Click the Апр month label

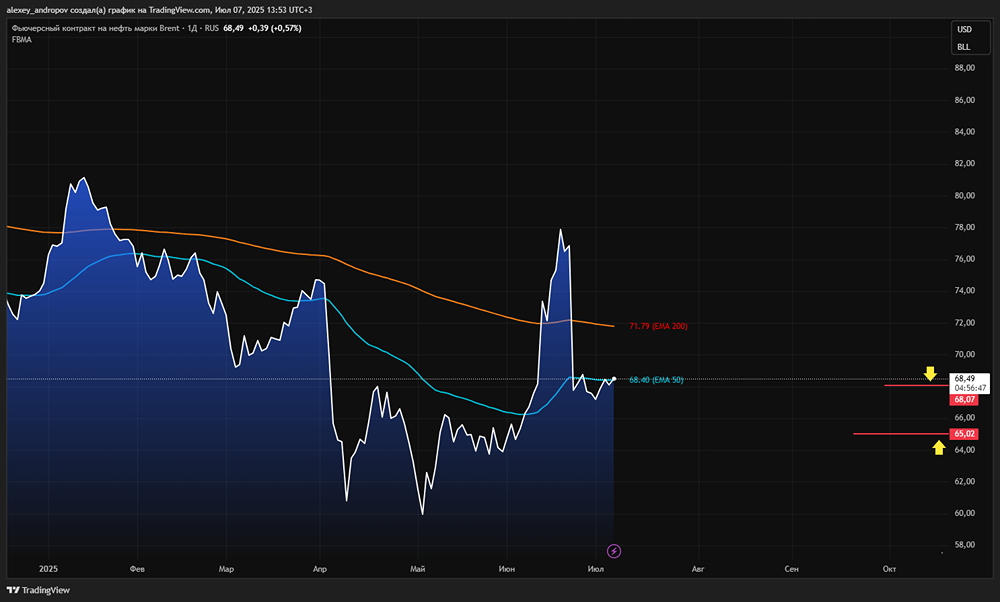point(320,569)
